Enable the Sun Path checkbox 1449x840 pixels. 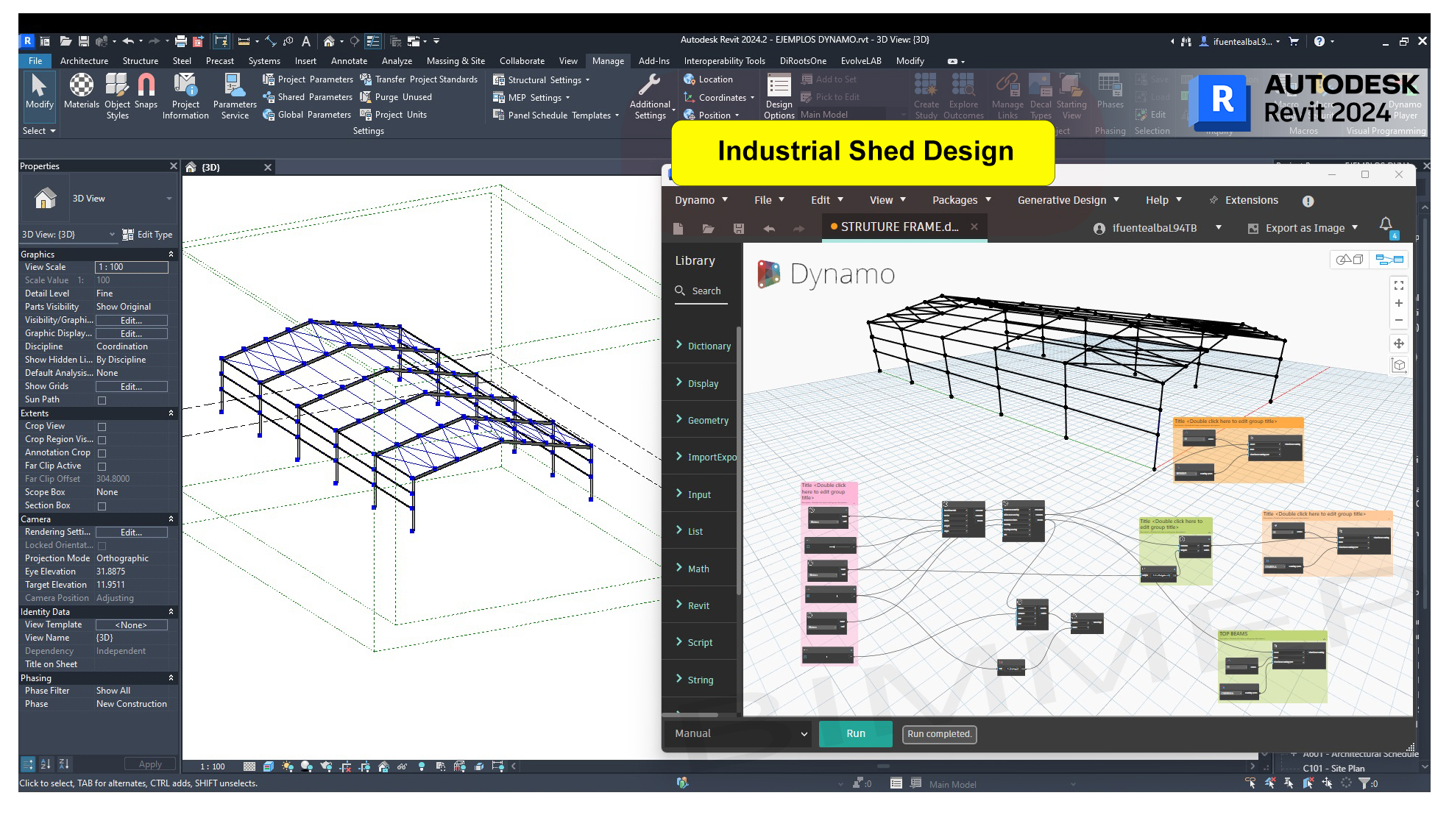pos(102,400)
